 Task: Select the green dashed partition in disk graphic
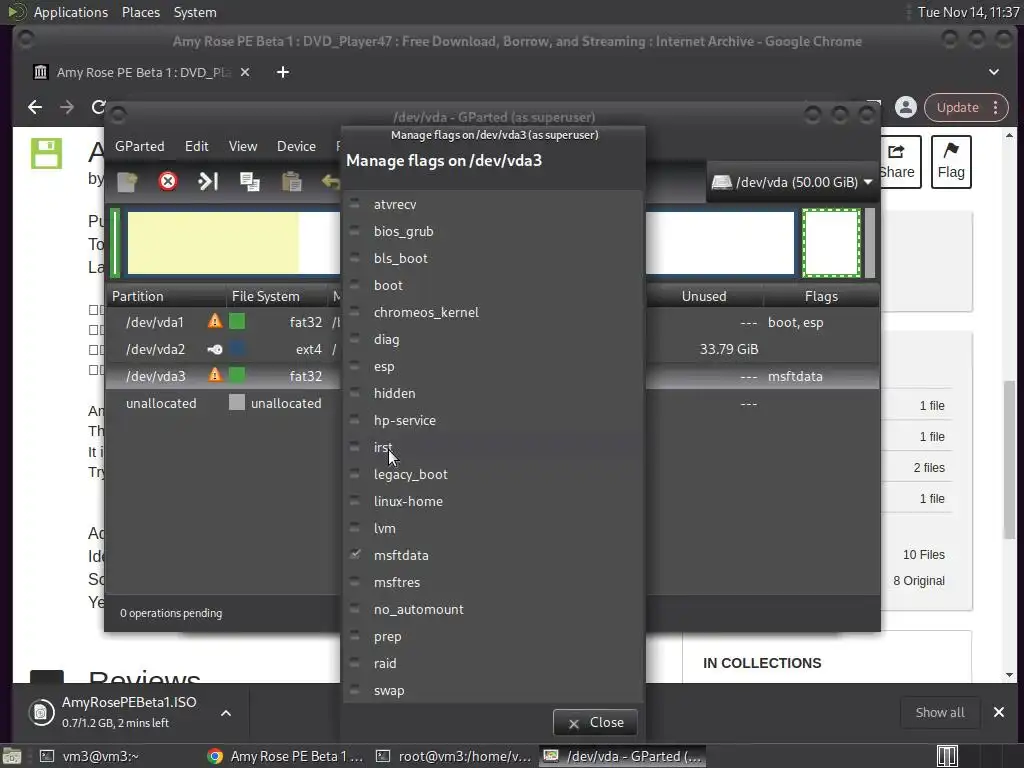point(831,243)
